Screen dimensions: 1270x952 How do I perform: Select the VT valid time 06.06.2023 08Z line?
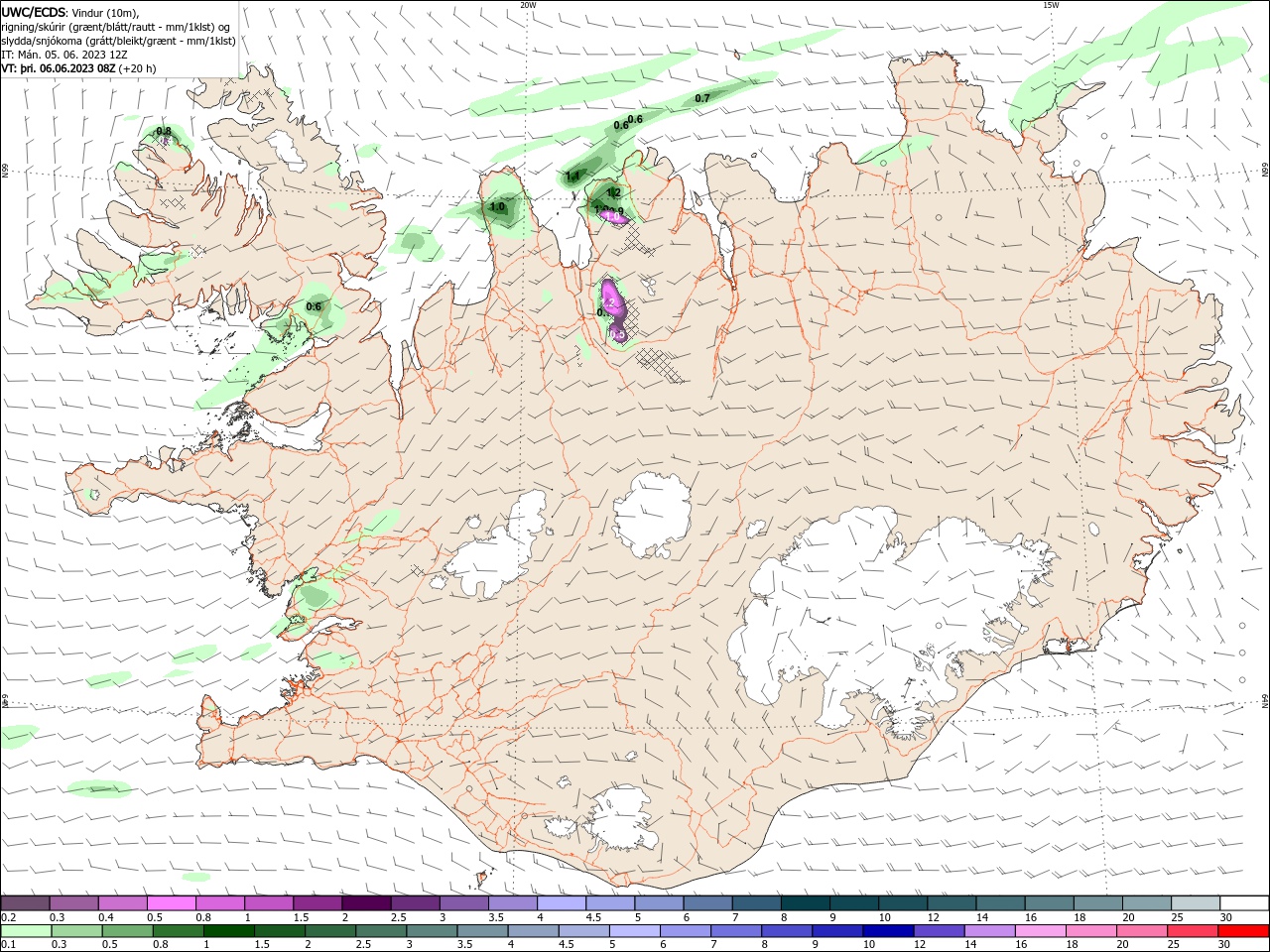tap(78, 69)
